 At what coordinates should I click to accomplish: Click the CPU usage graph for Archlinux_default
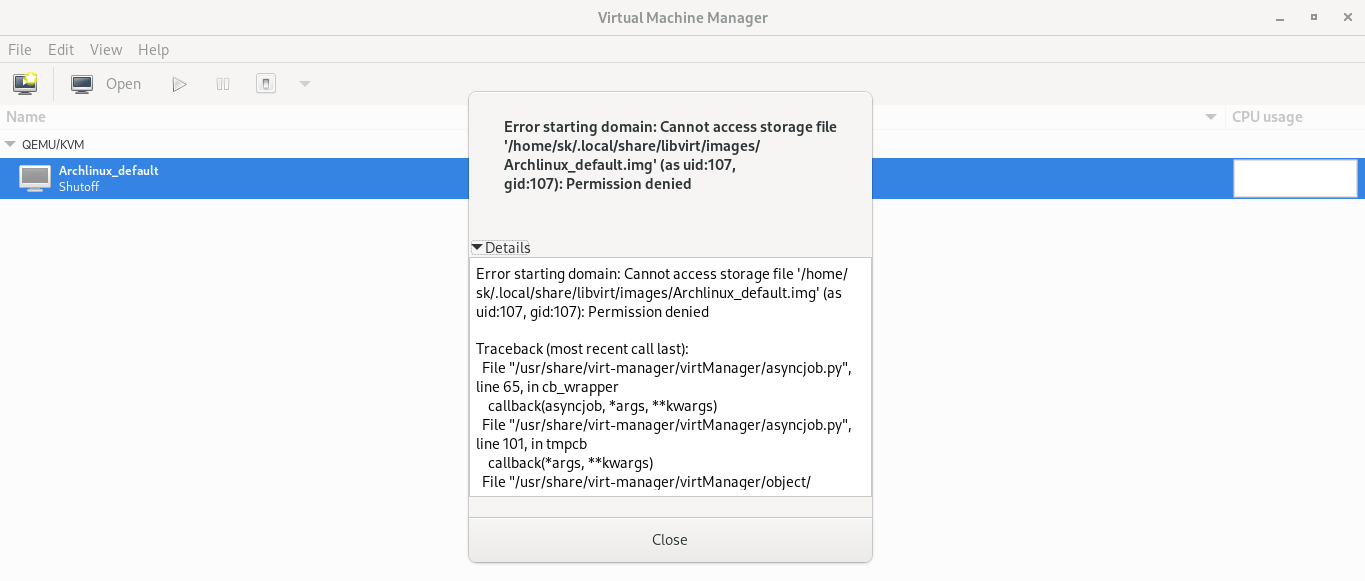pyautogui.click(x=1295, y=178)
